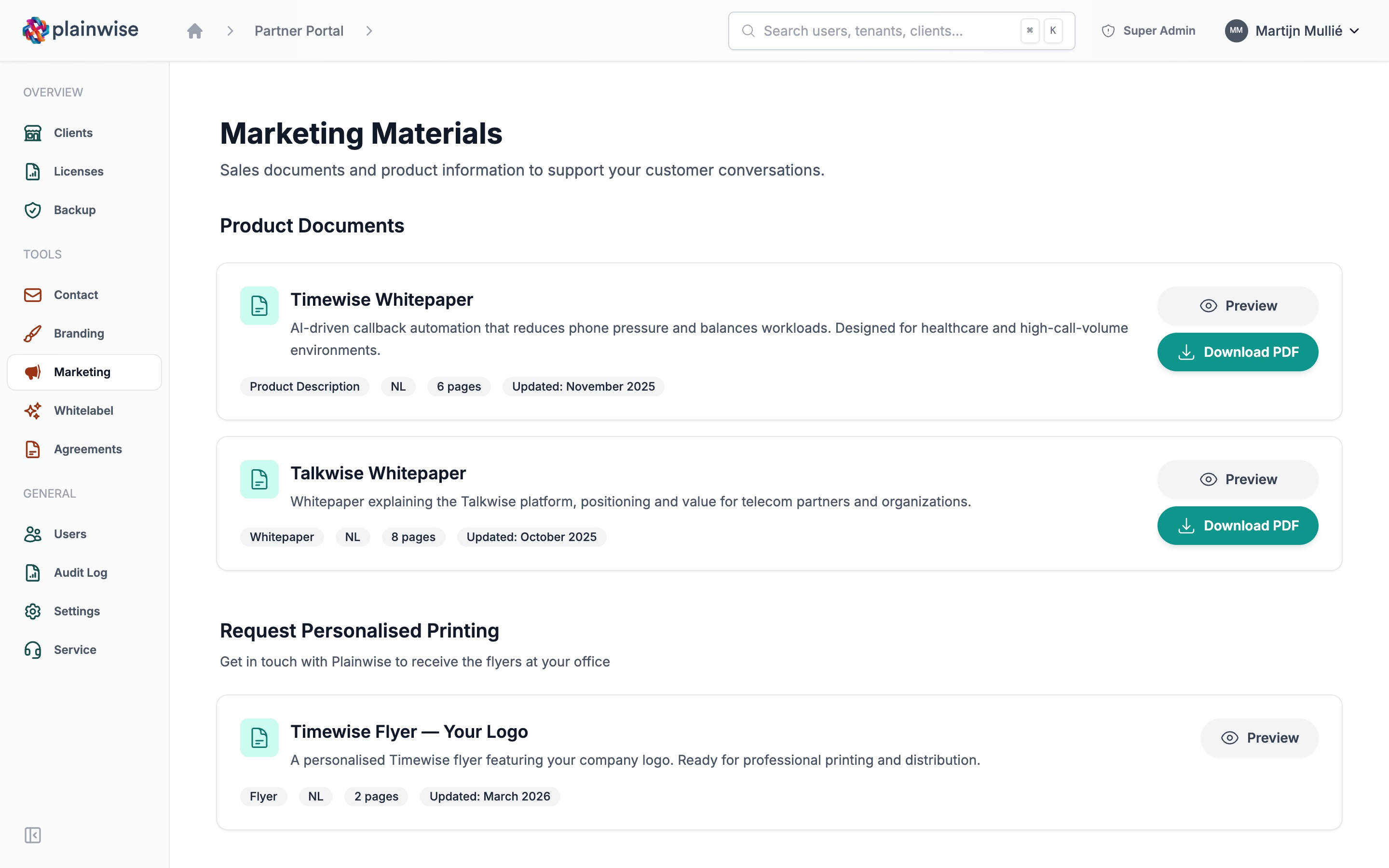Click the plainwise logo
This screenshot has height=868, width=1389.
pos(81,30)
